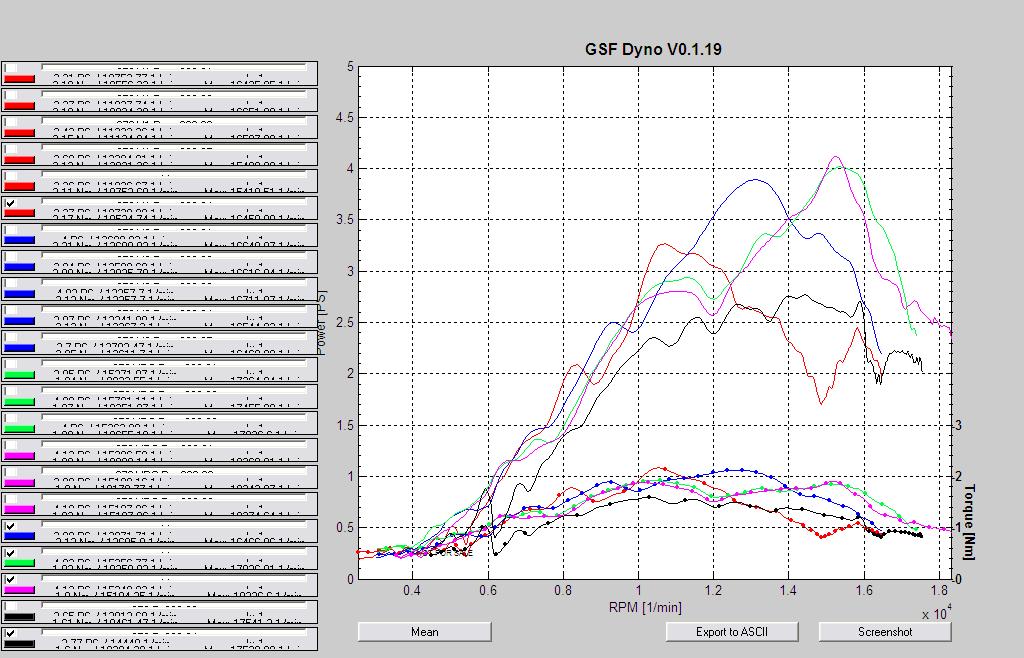Click the unchecked black run's color swatch
The height and width of the screenshot is (658, 1024).
pyautogui.click(x=20, y=616)
